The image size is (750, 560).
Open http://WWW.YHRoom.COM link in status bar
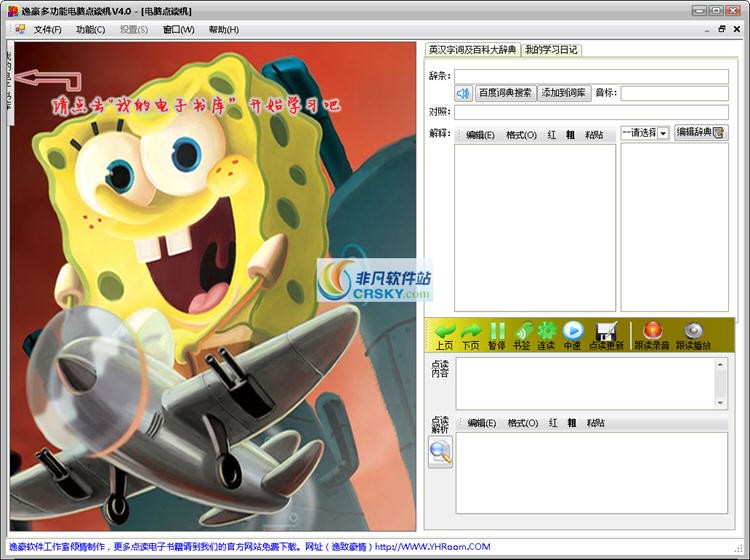(432, 546)
